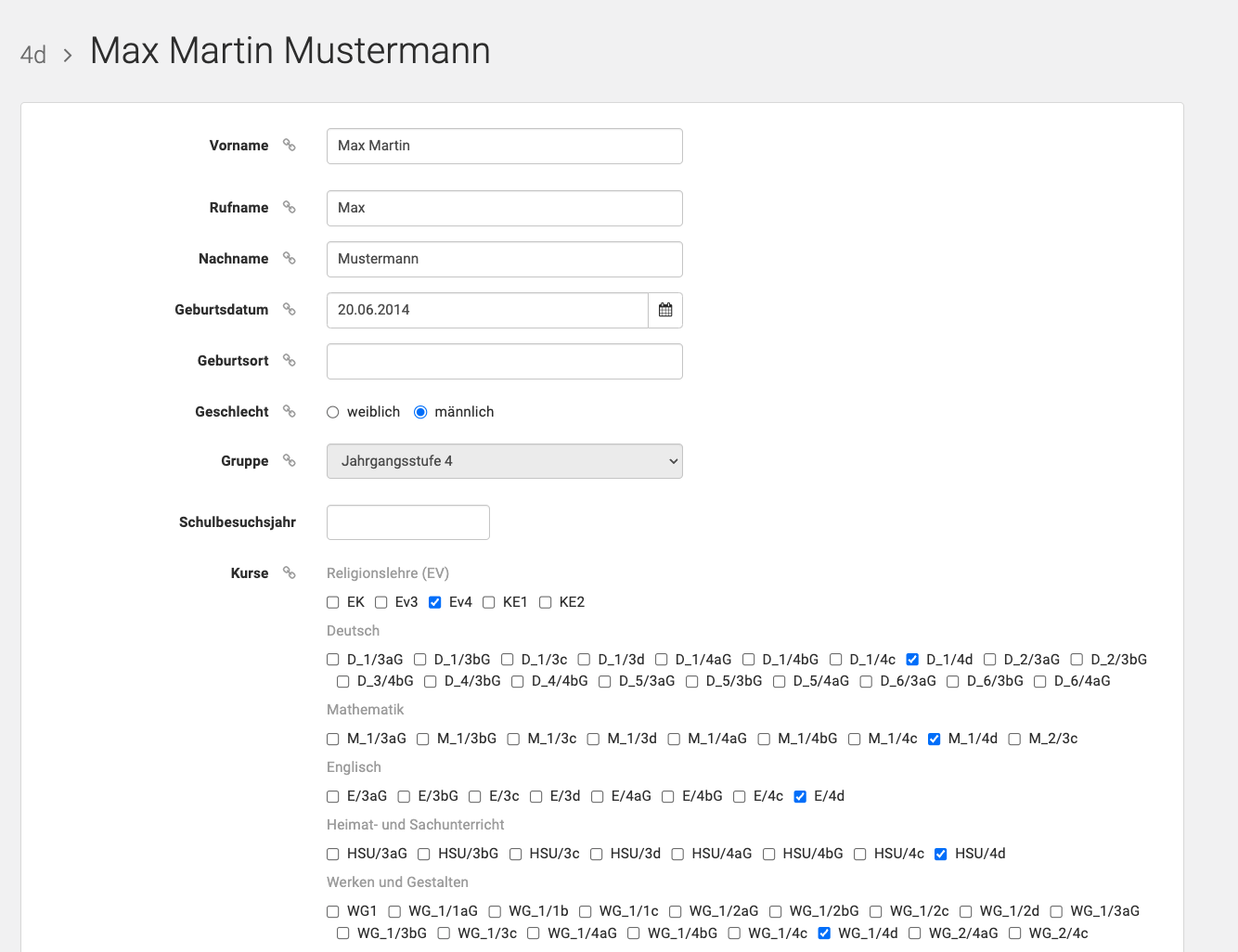This screenshot has height=952, width=1238.
Task: Check the D_1/4c course checkbox
Action: click(x=835, y=660)
